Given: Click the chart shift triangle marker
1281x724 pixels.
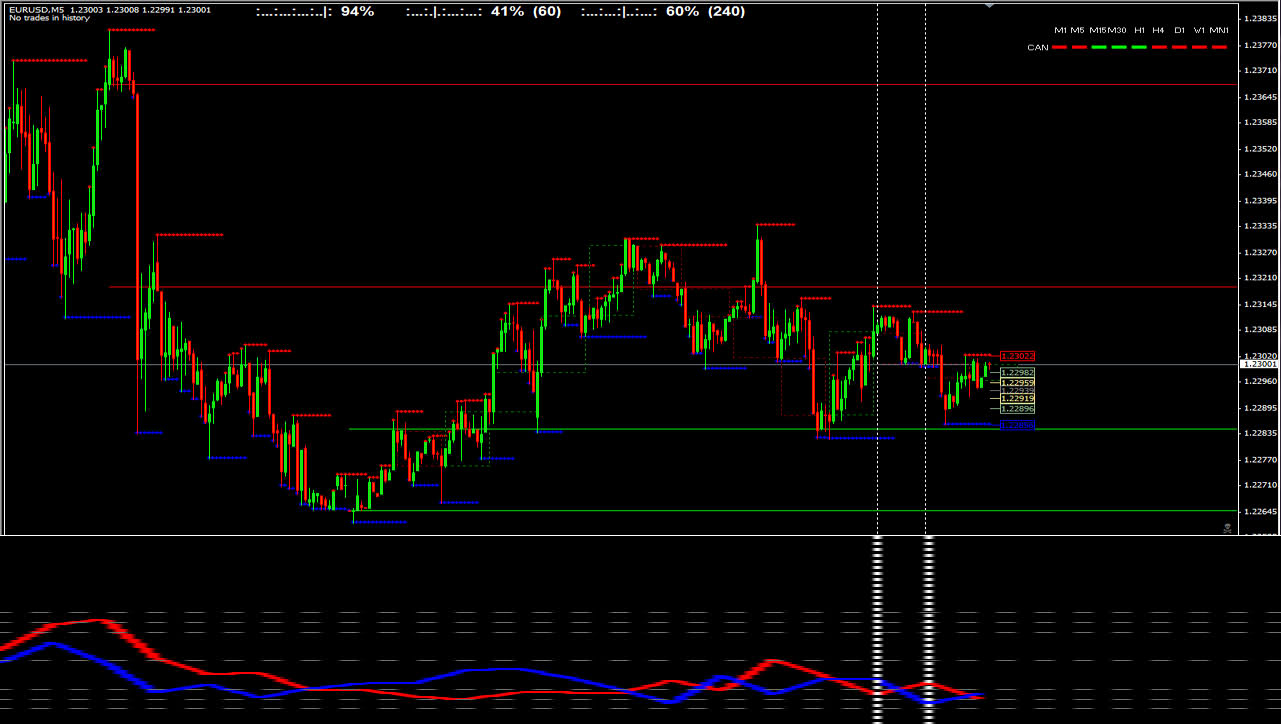Looking at the screenshot, I should point(989,5).
